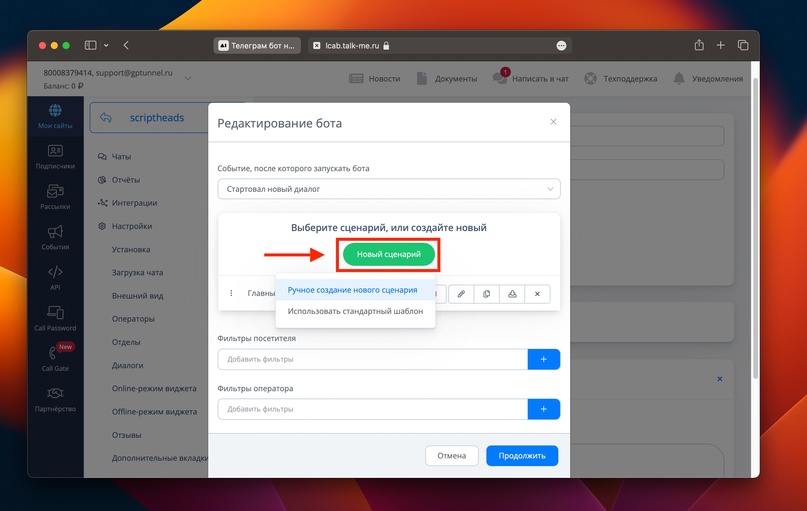Click the Safari share icon
The image size is (807, 511).
pos(699,45)
